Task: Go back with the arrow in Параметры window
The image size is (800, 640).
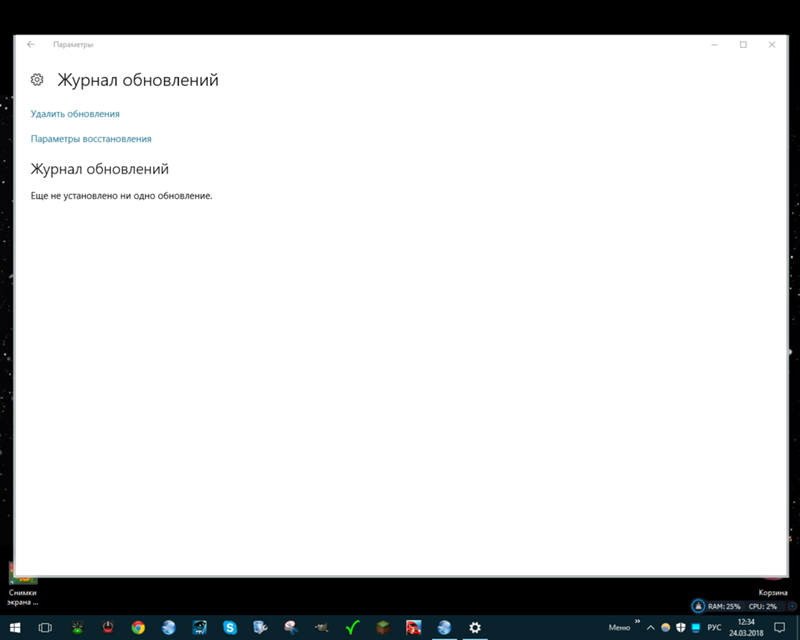Action: click(x=31, y=44)
